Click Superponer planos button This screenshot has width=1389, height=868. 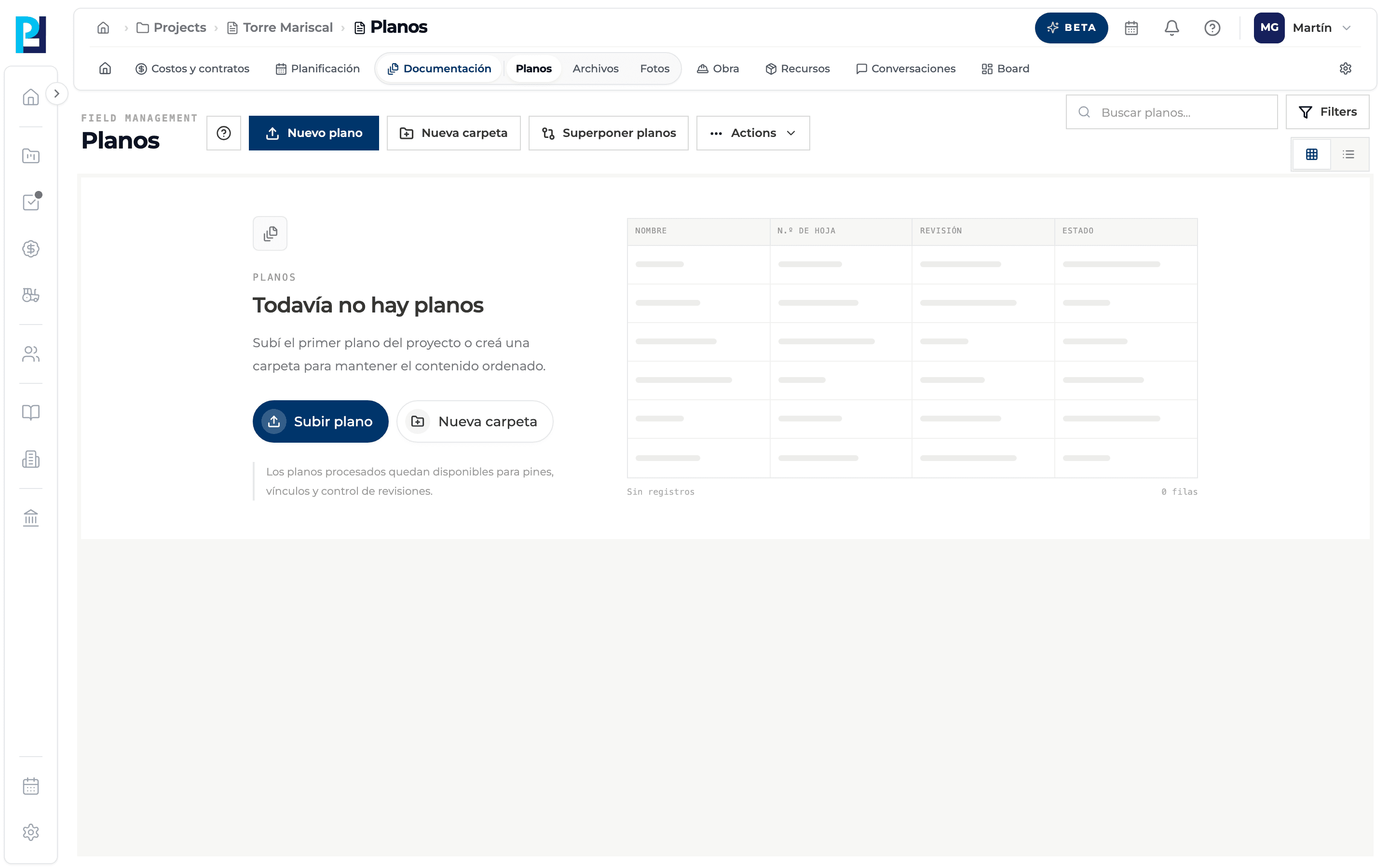click(x=608, y=133)
